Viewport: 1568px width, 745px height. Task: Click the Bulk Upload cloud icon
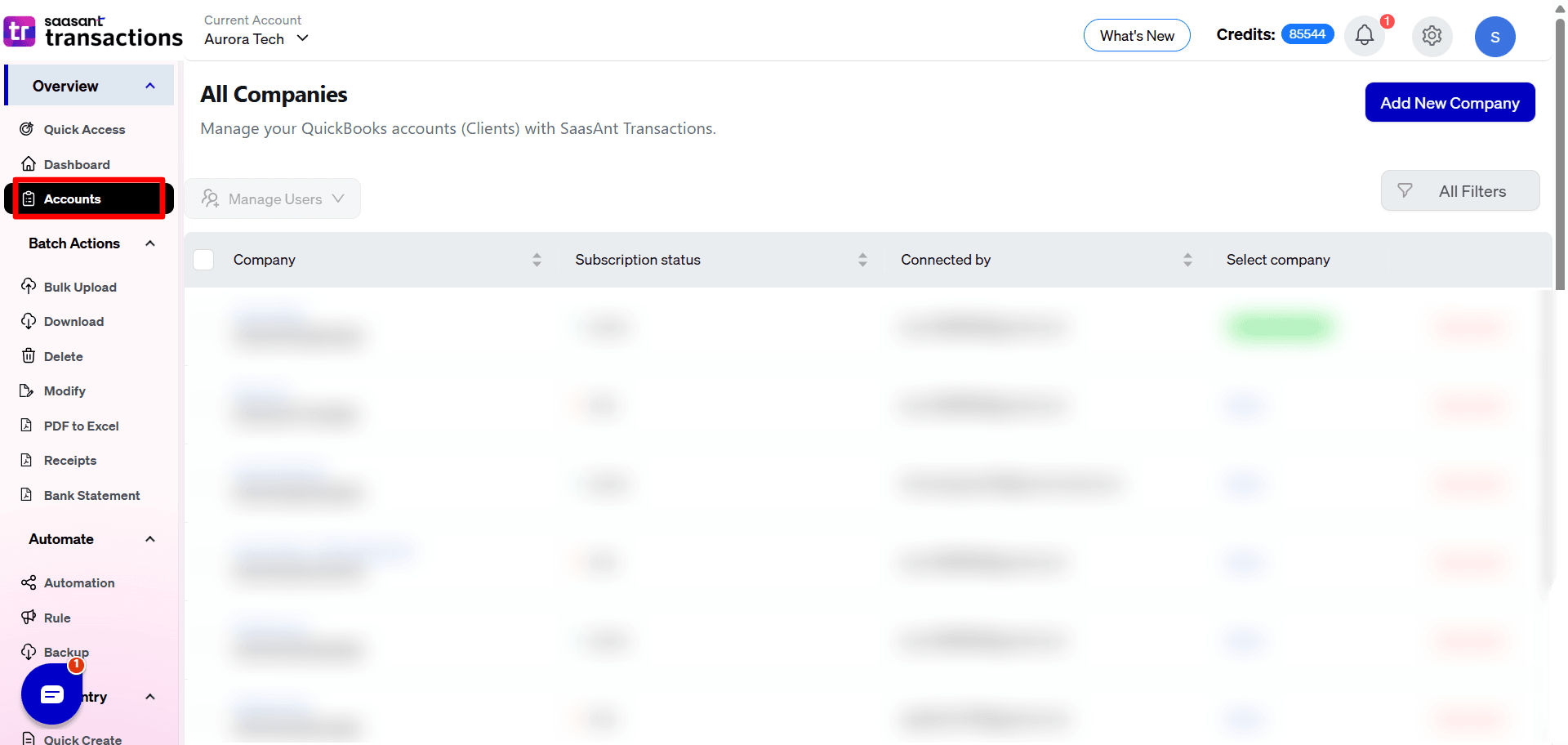click(x=29, y=286)
